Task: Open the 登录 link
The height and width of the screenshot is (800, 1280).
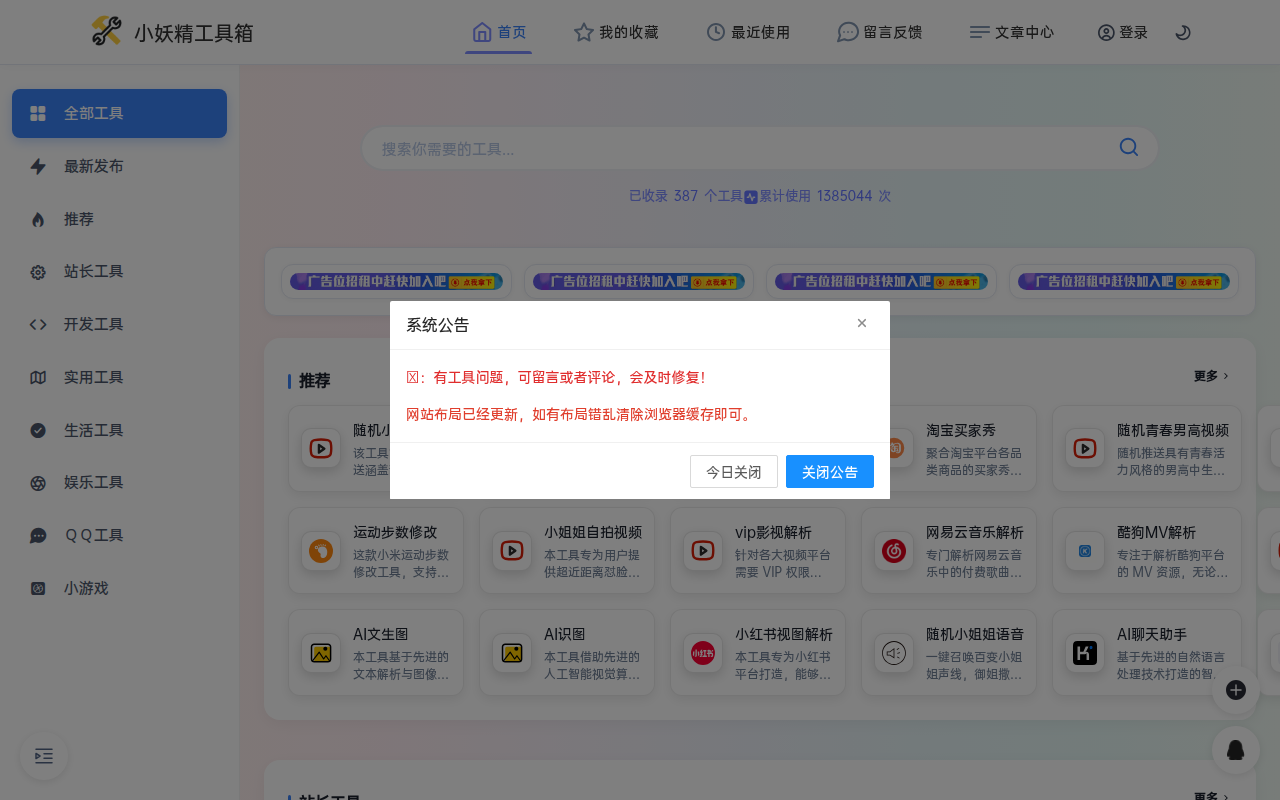Action: pyautogui.click(x=1121, y=31)
